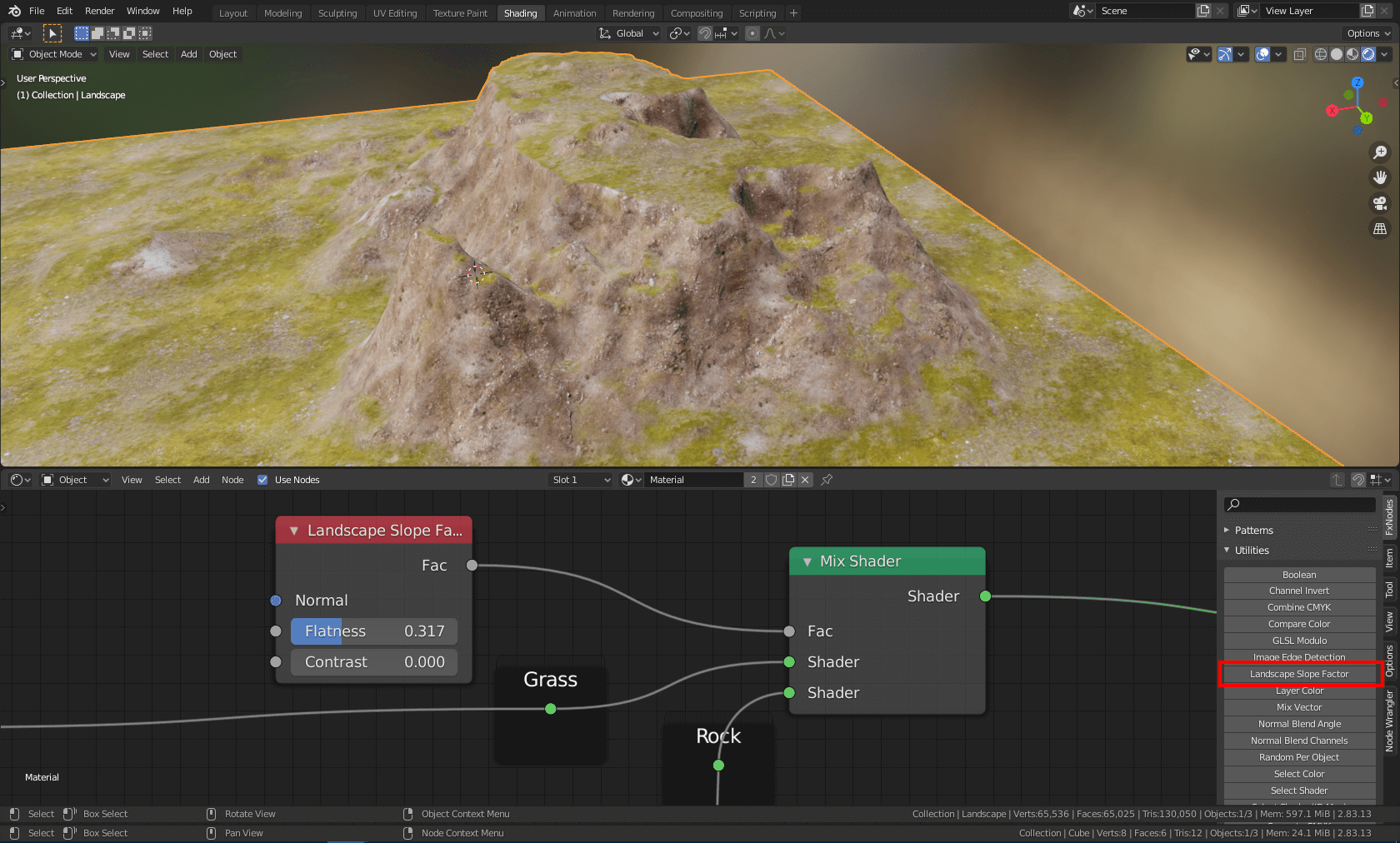This screenshot has height=843, width=1400.
Task: Switch to material preview shading
Action: click(x=1352, y=54)
